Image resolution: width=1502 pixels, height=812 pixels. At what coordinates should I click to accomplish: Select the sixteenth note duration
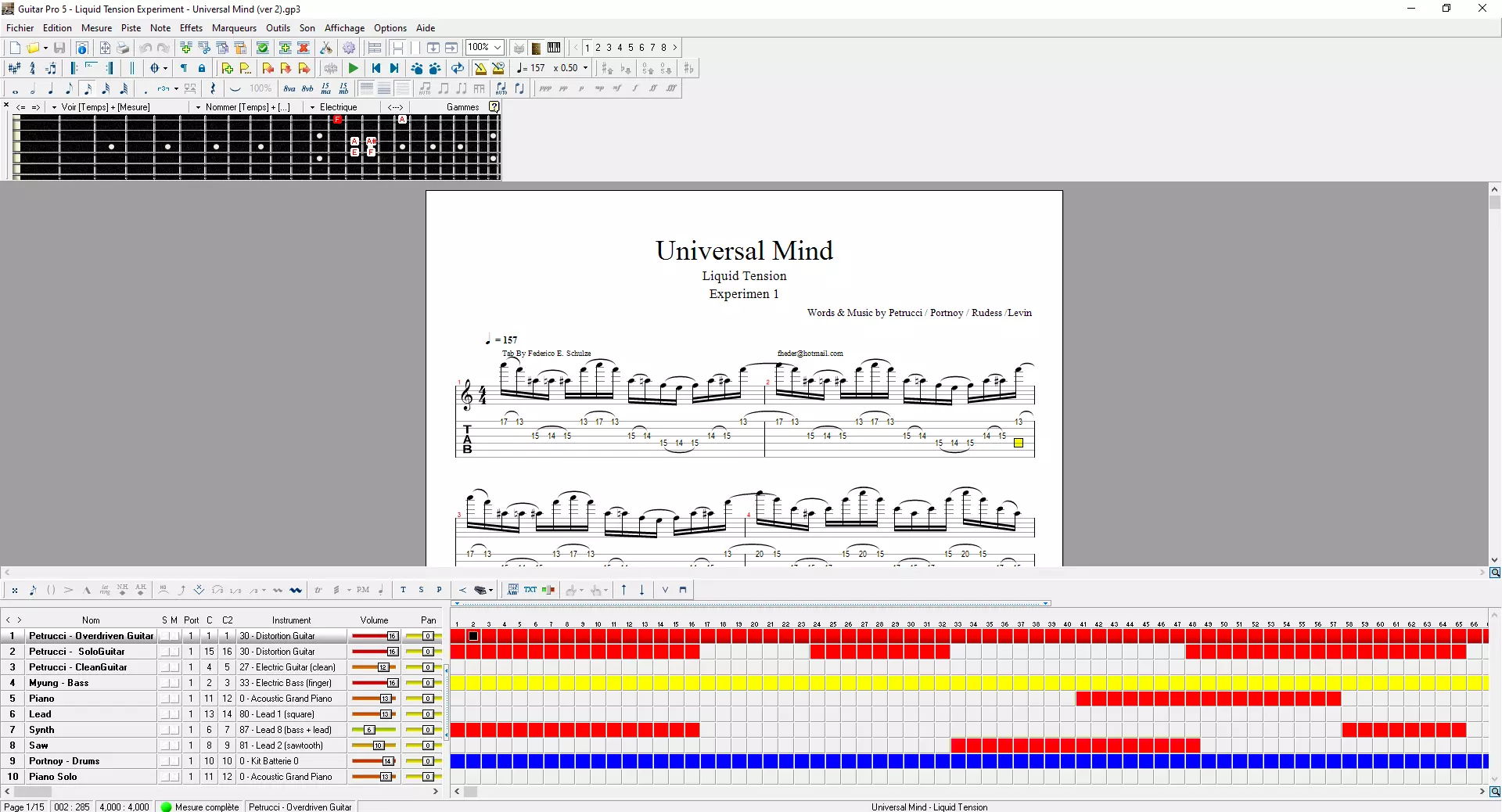click(88, 88)
